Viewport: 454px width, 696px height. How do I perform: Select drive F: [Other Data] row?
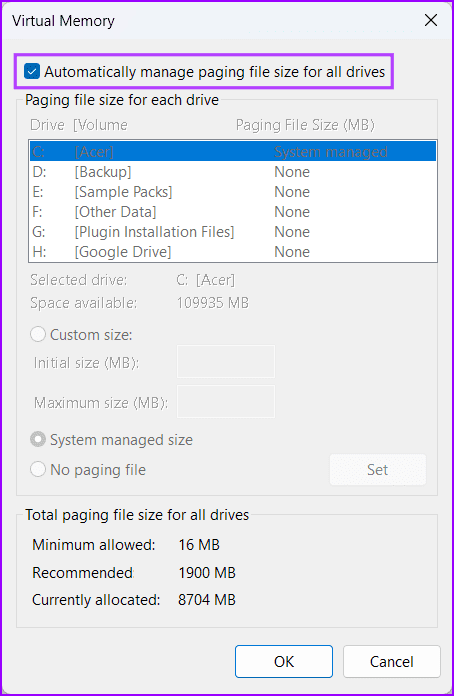[x=233, y=212]
